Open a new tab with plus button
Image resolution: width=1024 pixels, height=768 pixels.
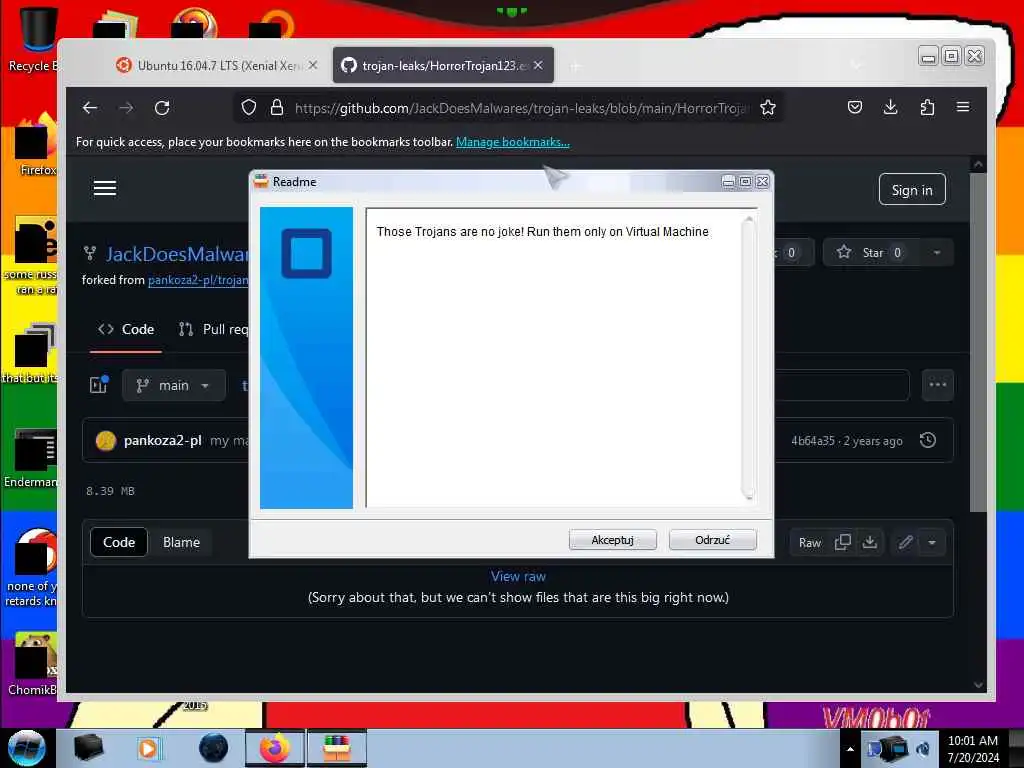pos(575,66)
